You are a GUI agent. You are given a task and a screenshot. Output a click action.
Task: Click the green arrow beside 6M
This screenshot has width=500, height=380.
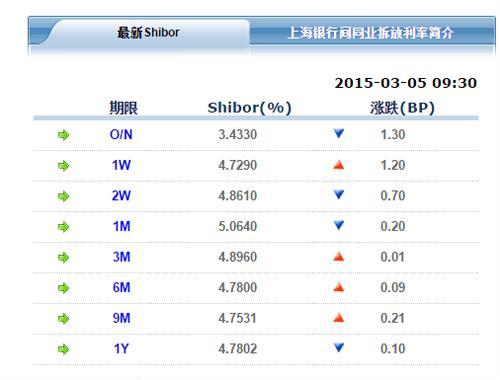63,288
